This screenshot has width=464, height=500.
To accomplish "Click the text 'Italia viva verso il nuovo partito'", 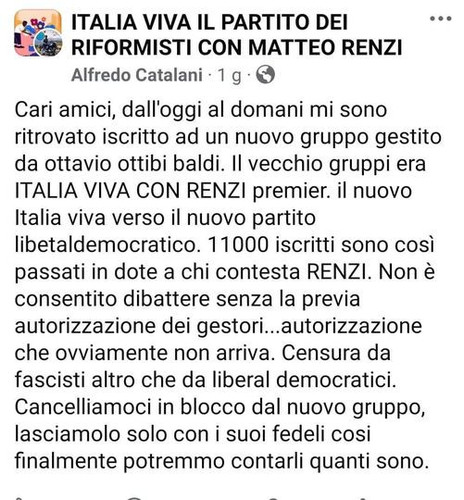I will click(x=165, y=218).
